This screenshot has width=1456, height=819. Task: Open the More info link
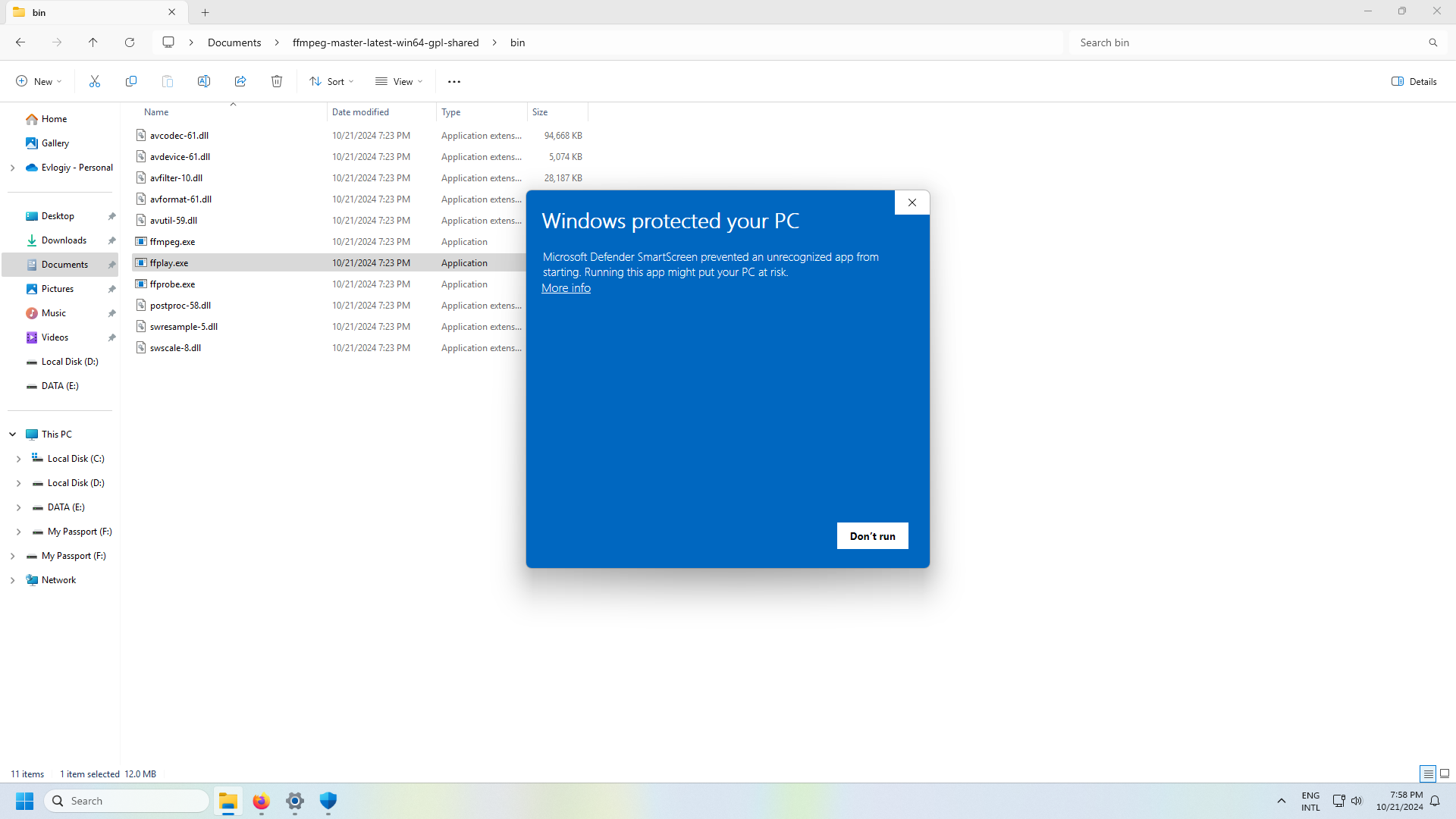pyautogui.click(x=566, y=288)
